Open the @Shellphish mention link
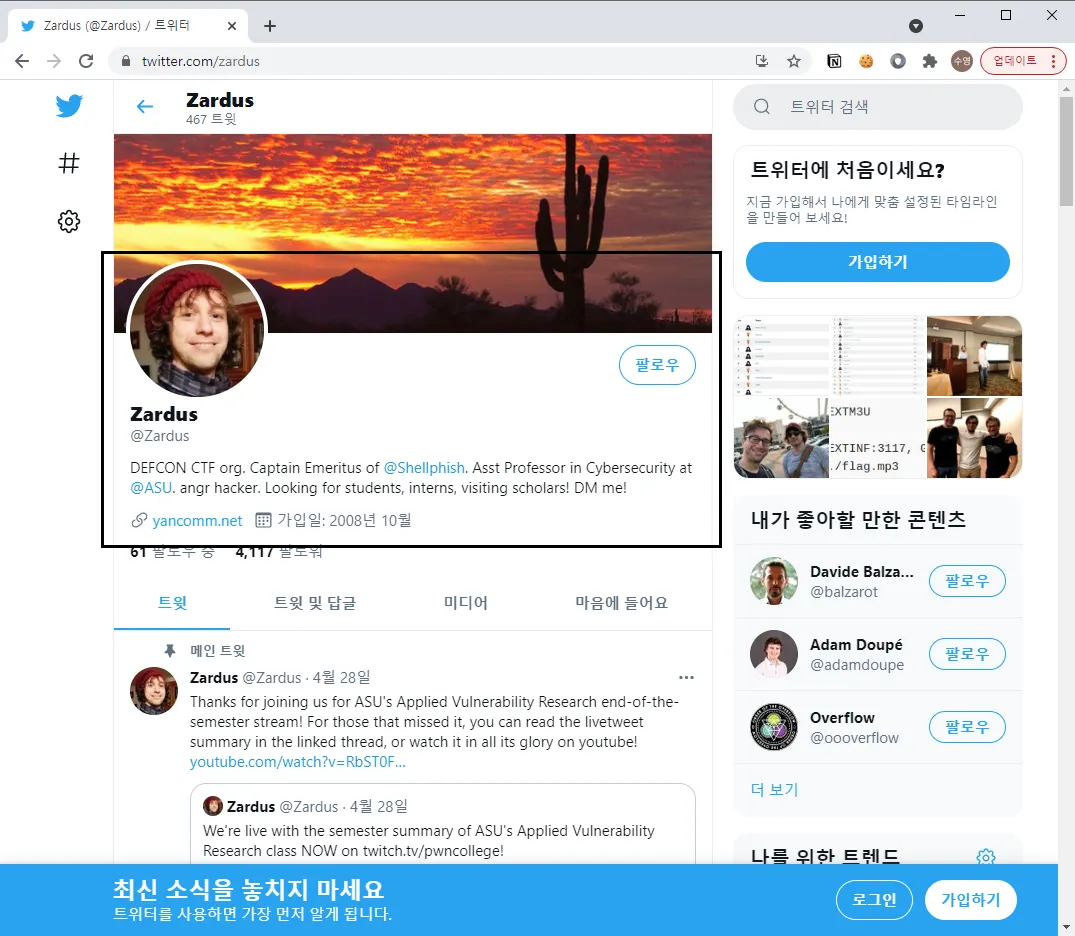The image size is (1075, 936). click(x=424, y=468)
